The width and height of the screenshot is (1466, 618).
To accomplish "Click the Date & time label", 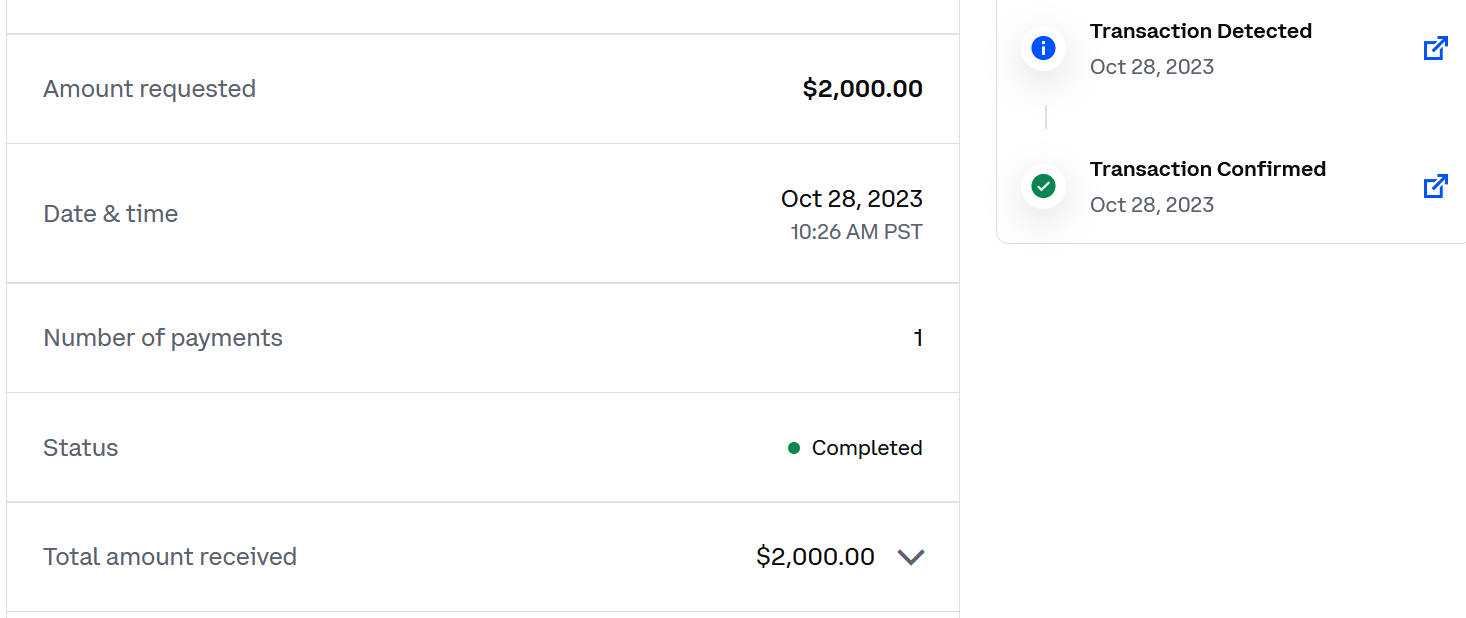I will pos(111,214).
